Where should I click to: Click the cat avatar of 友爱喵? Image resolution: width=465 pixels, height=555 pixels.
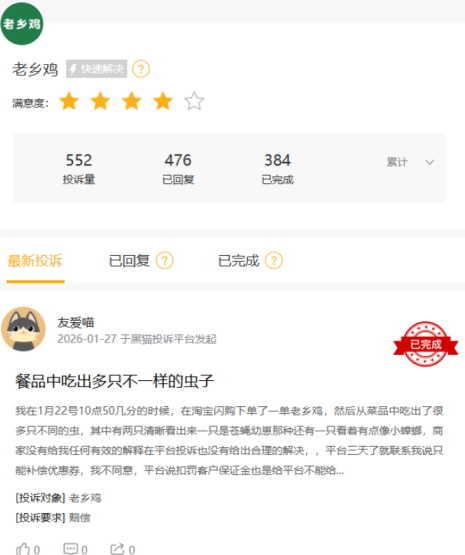23,329
